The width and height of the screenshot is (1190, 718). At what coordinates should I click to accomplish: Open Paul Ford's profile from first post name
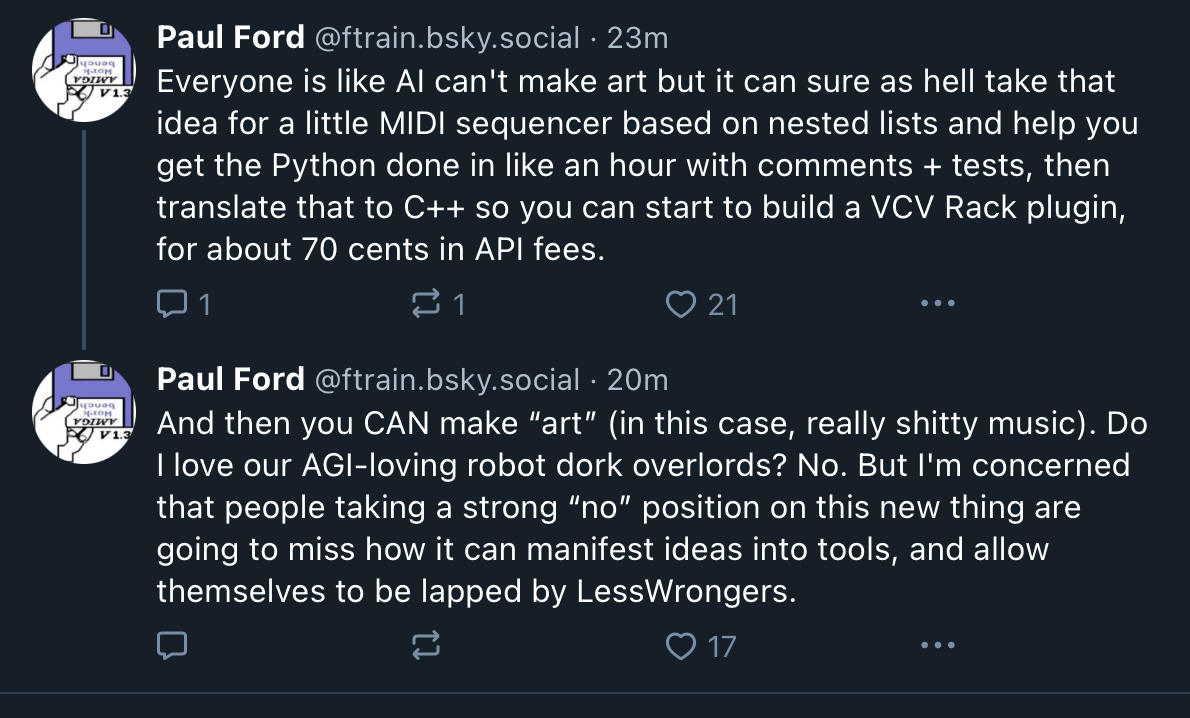point(230,38)
